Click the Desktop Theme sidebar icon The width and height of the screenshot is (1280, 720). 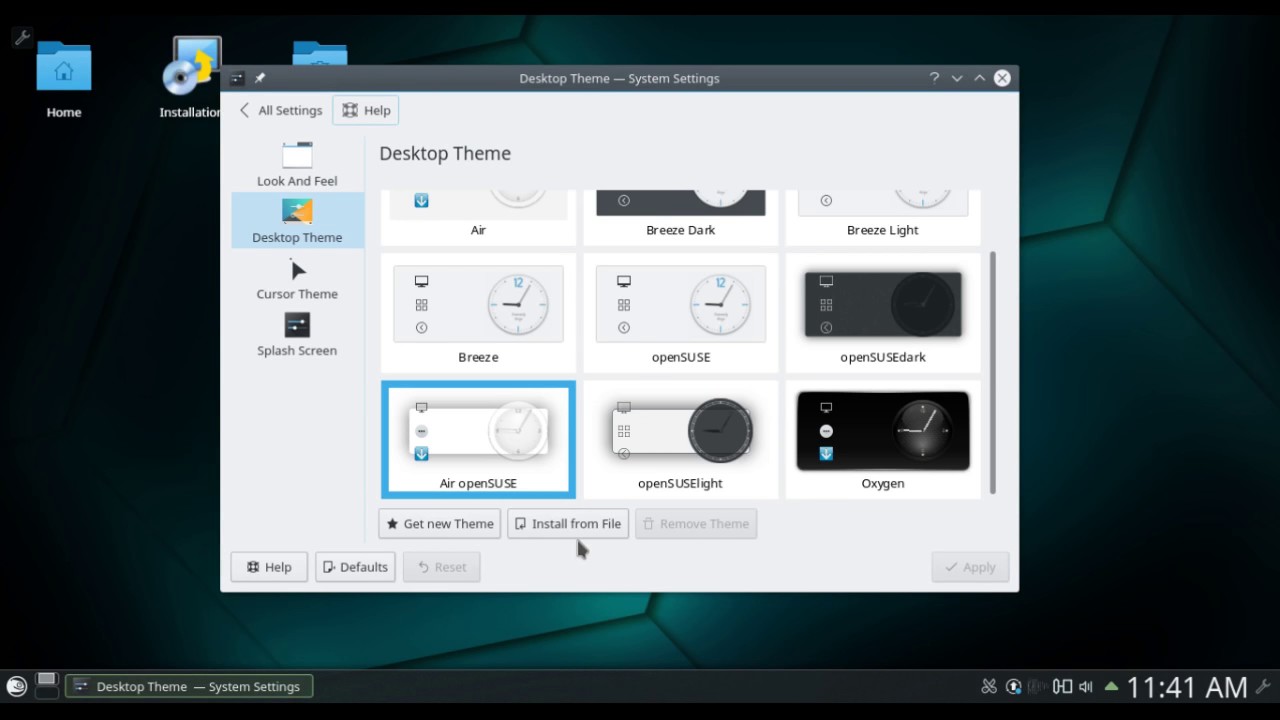click(297, 211)
